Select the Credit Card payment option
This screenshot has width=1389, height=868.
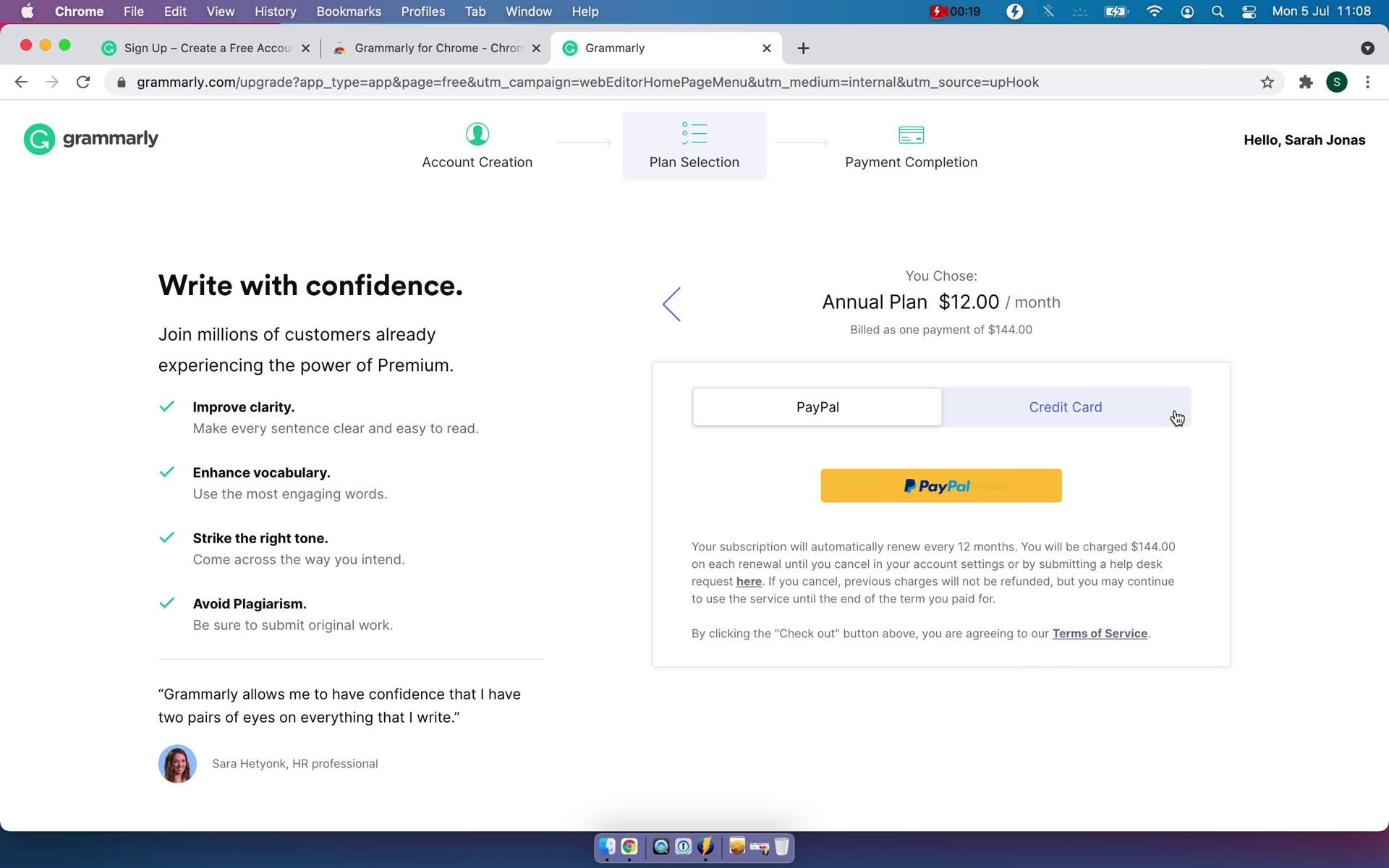pyautogui.click(x=1066, y=407)
